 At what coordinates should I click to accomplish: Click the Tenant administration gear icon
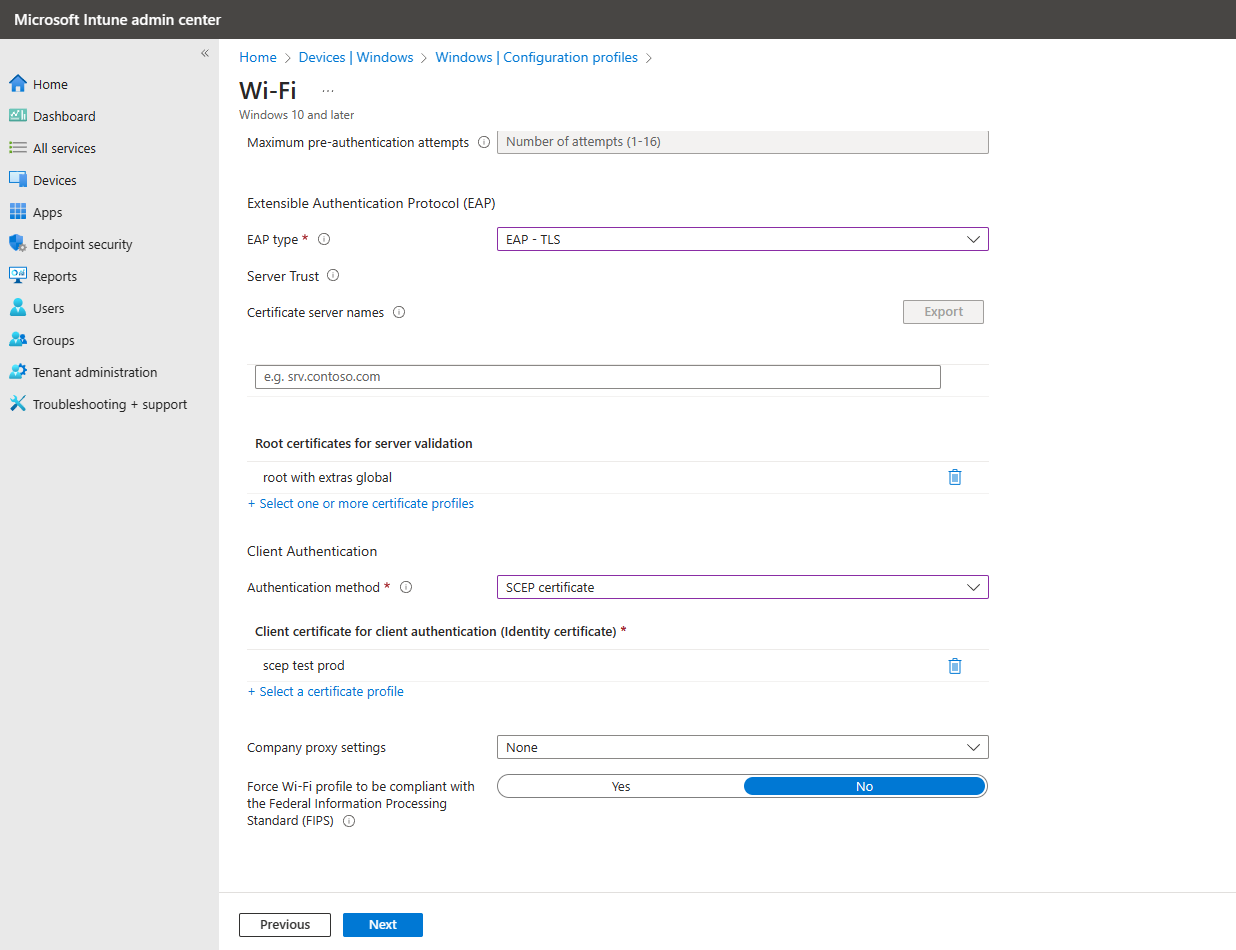(x=17, y=372)
